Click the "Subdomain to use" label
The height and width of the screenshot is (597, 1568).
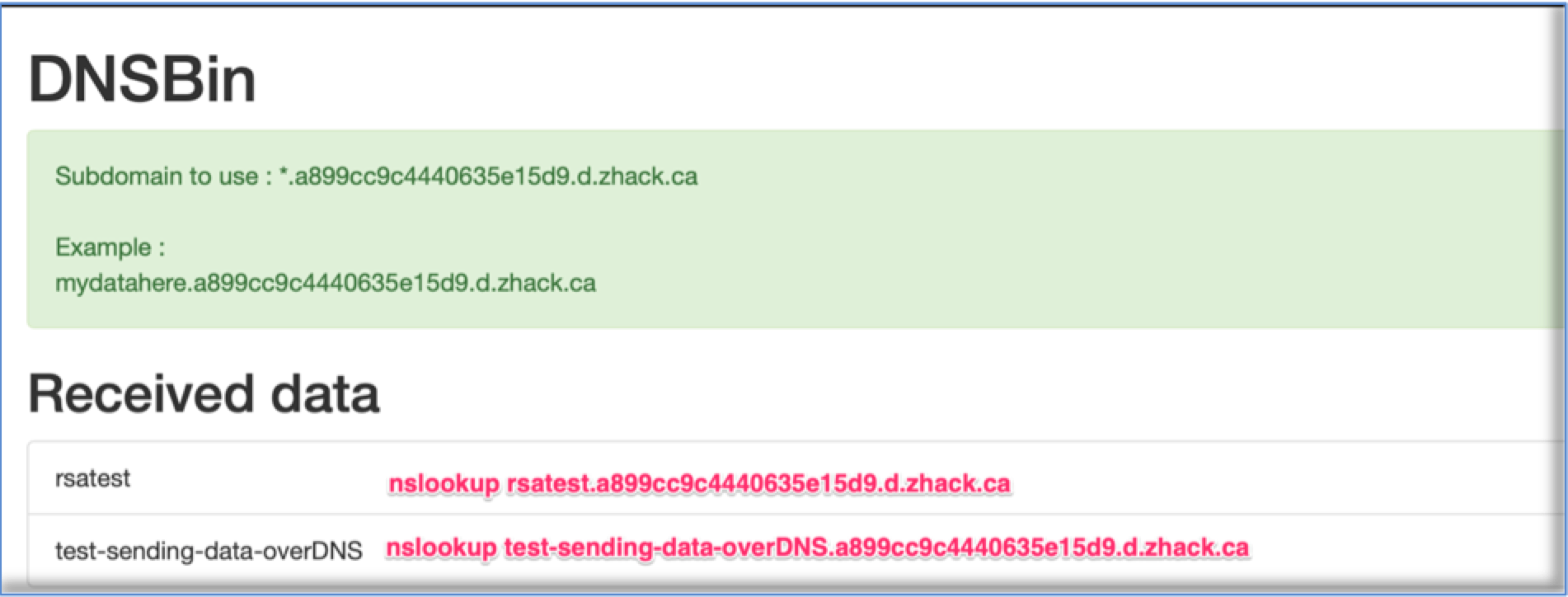click(157, 176)
